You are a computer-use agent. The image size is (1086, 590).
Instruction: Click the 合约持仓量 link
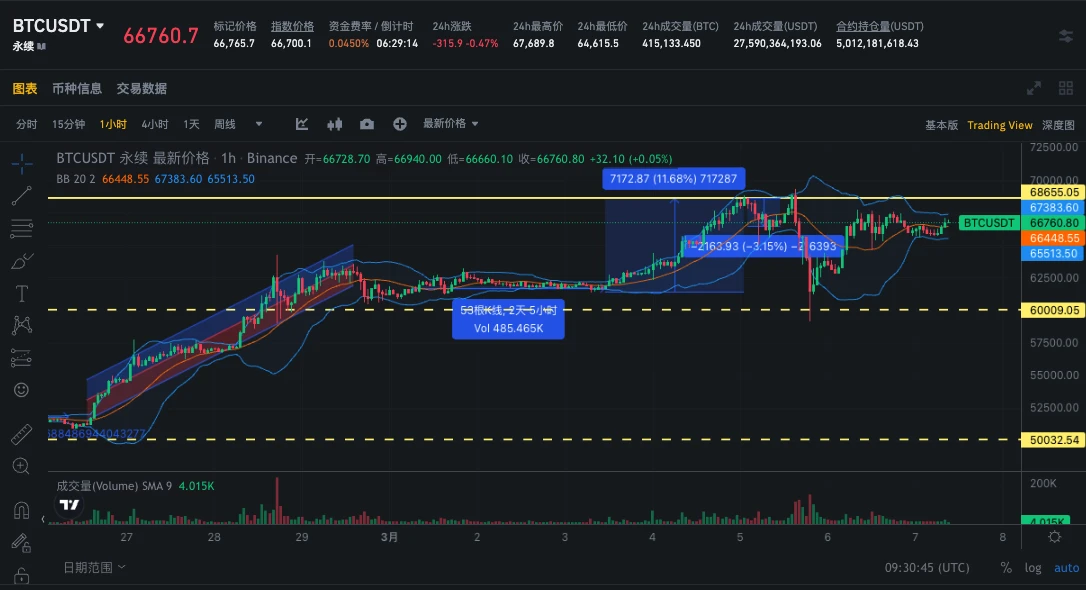tap(863, 26)
